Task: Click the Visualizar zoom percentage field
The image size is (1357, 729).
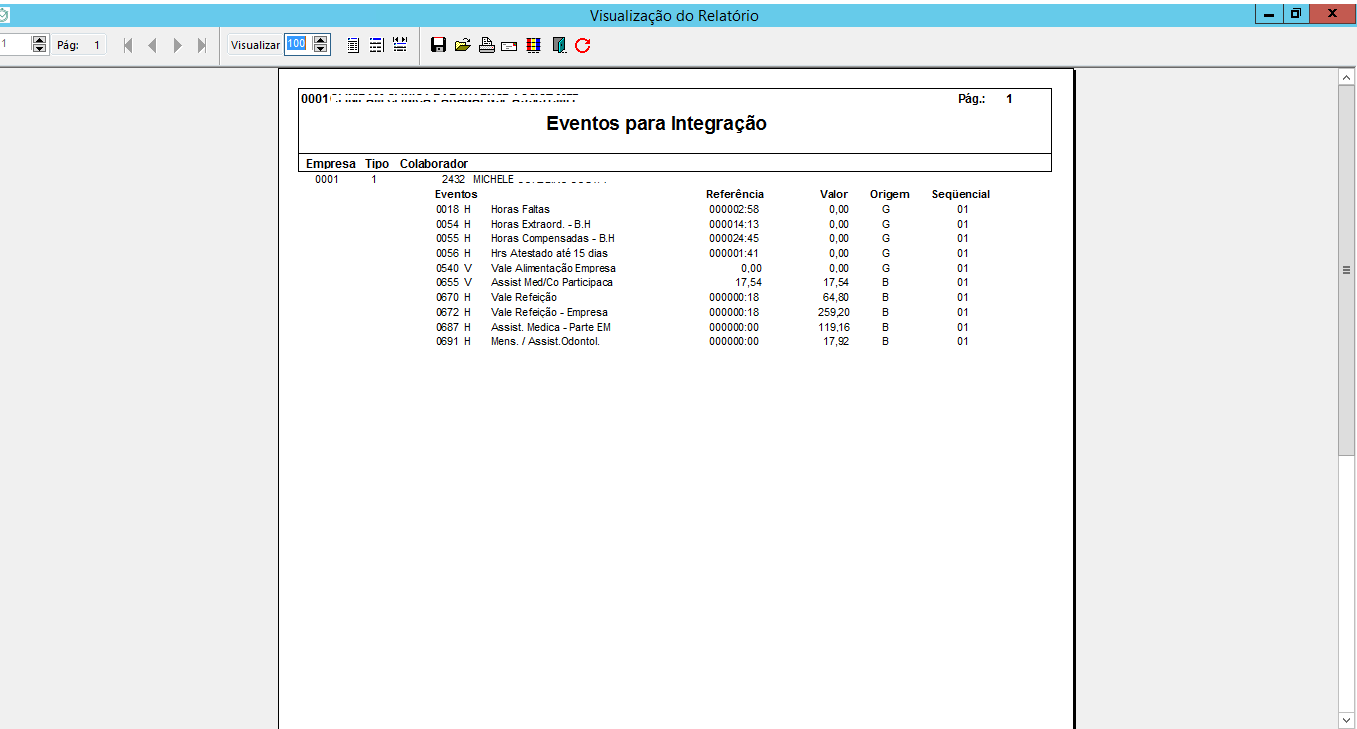Action: click(x=297, y=45)
